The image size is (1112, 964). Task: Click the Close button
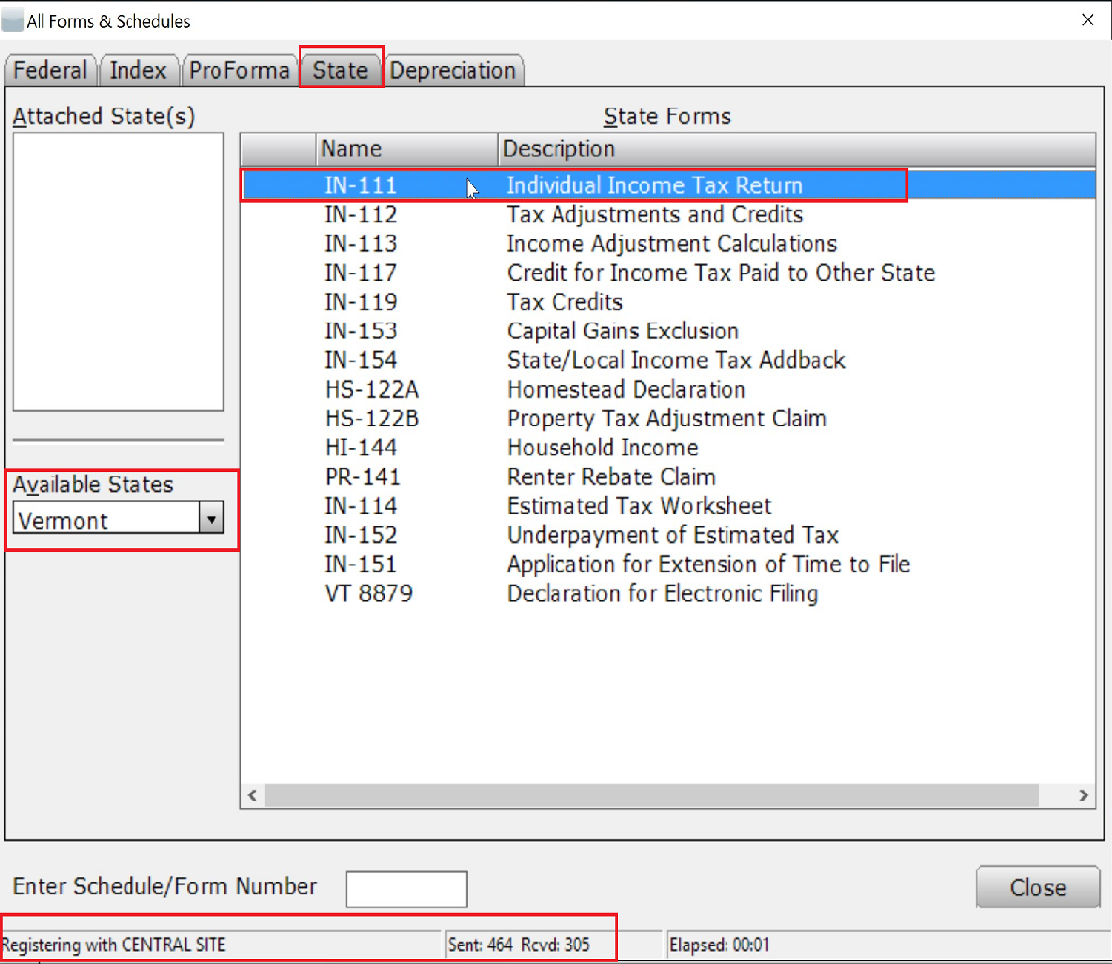pyautogui.click(x=1037, y=887)
